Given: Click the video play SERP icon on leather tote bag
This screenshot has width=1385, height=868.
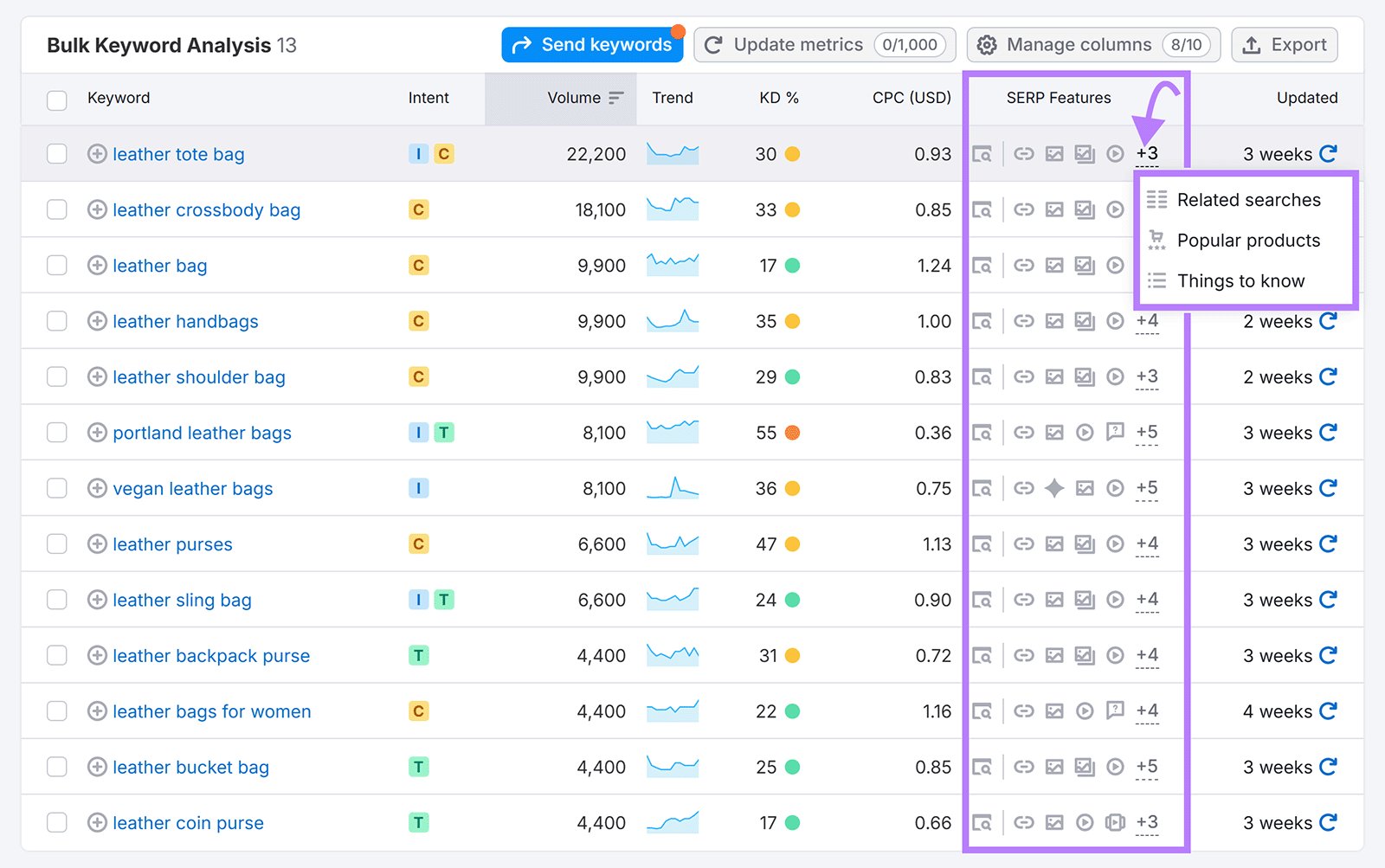Looking at the screenshot, I should pyautogui.click(x=1115, y=153).
